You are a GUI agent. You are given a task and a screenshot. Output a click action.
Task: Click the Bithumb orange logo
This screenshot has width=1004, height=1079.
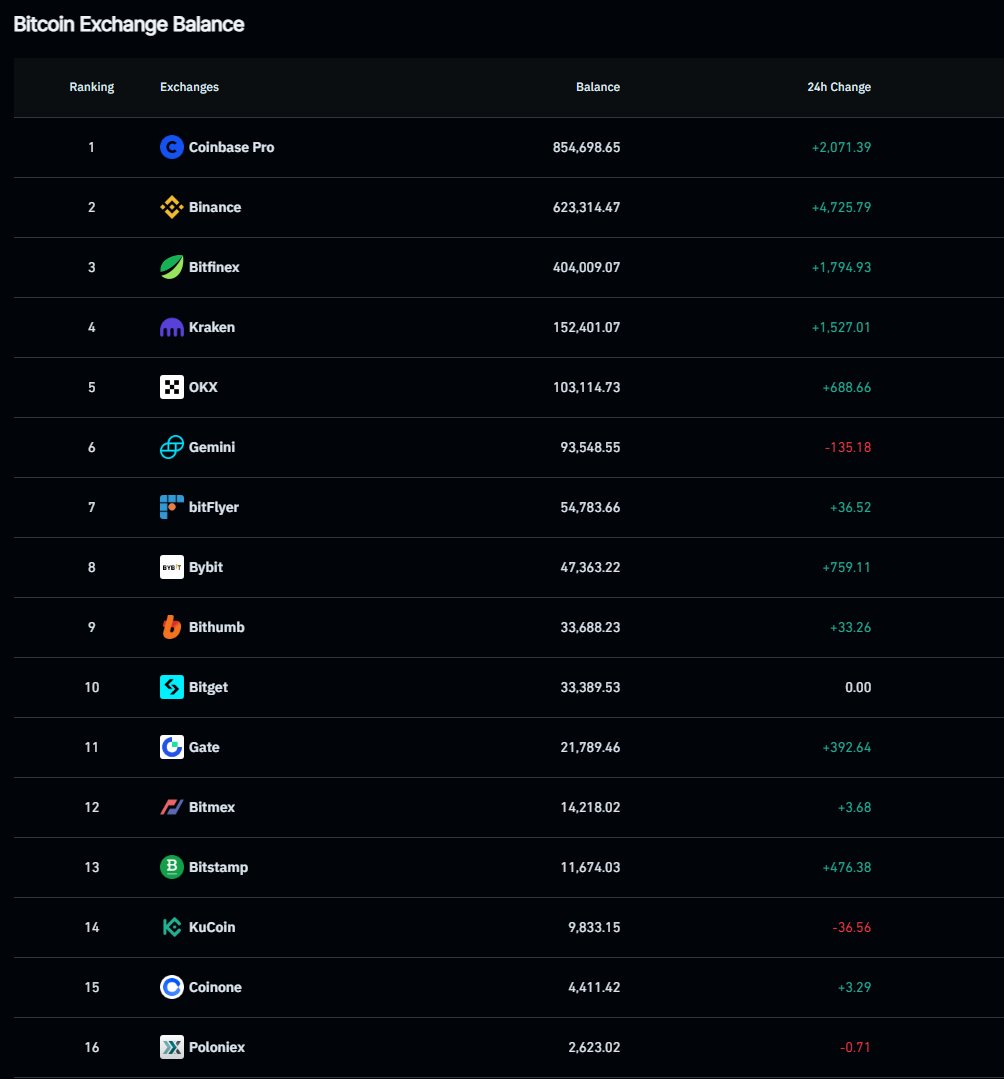click(x=171, y=627)
